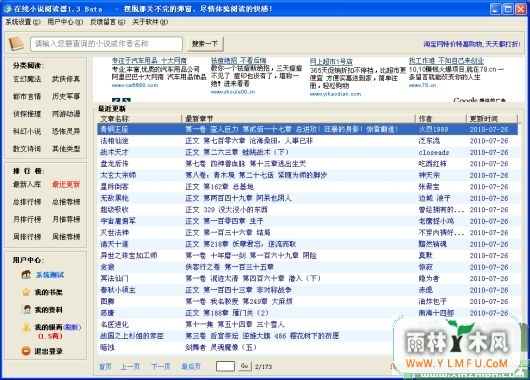The image size is (530, 380).
Task: Click the app icon in the title bar
Action: coord(7,8)
